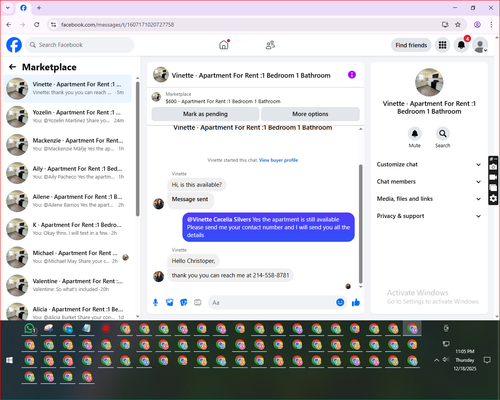Click the 'Hi, is this available?' message
500x400 pixels.
pyautogui.click(x=197, y=185)
